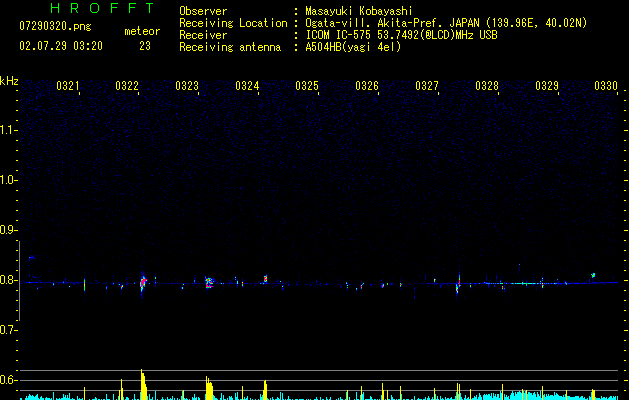Viewport: 629px width, 400px height.
Task: Click the 0.6 kHz axis label
Action: (x=8, y=380)
